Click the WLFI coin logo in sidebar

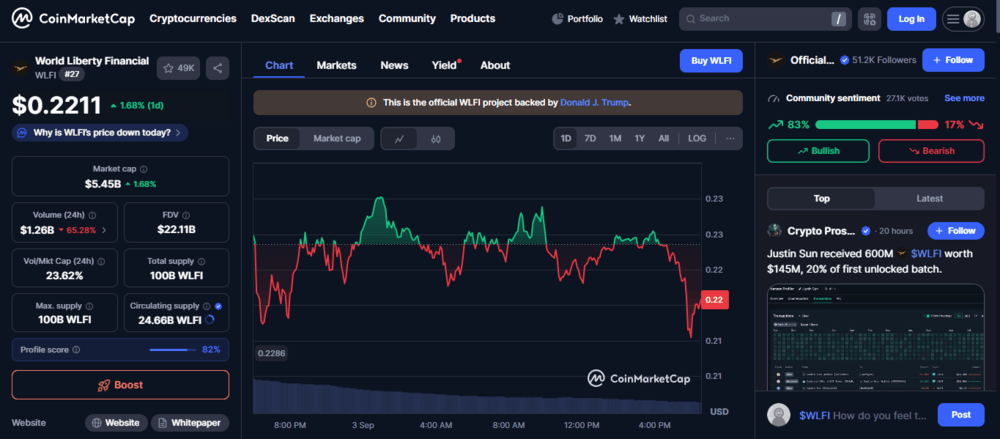pos(21,67)
